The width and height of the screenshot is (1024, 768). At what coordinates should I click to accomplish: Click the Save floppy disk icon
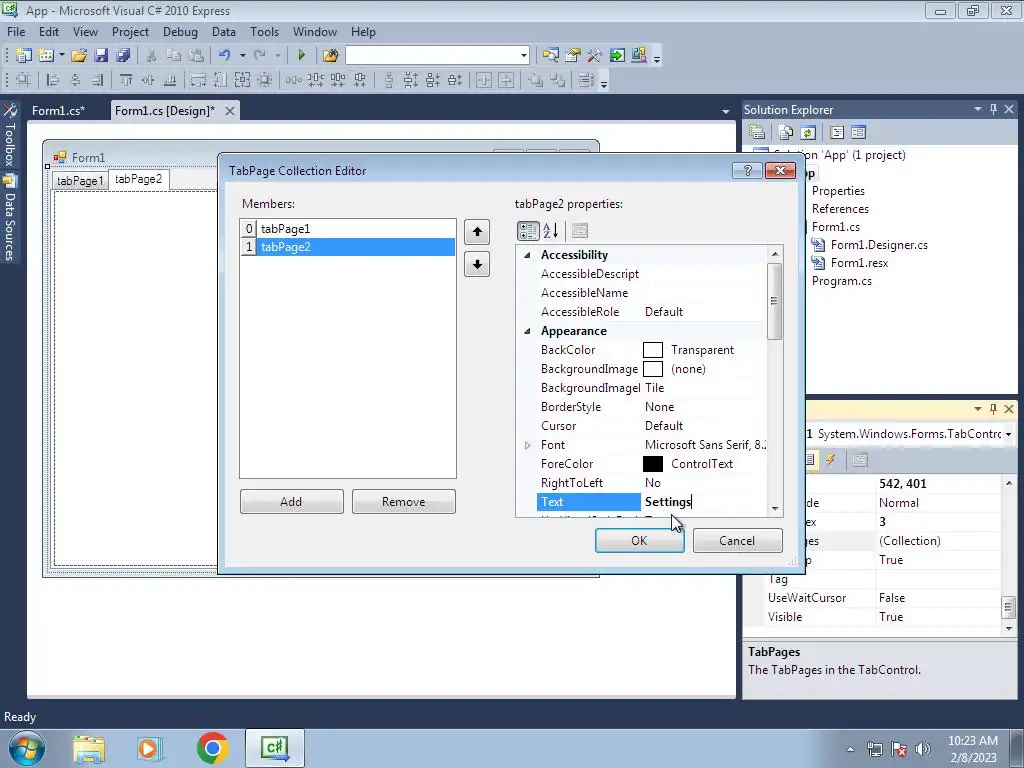[101, 56]
